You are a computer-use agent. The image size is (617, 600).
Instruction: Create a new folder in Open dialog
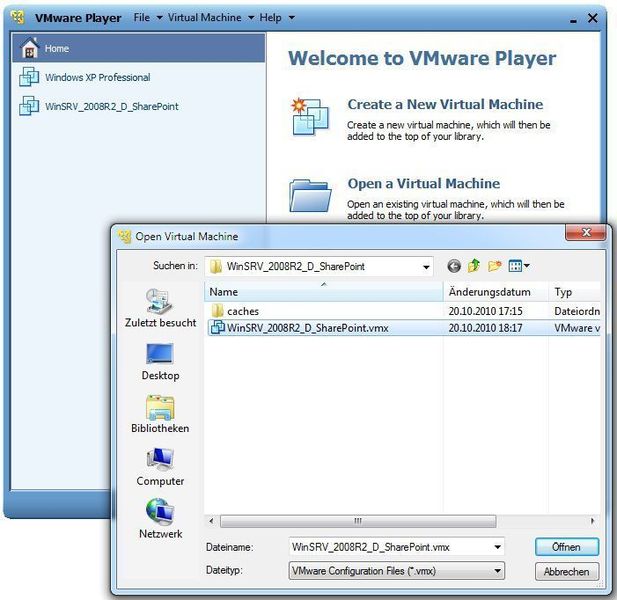[x=494, y=266]
